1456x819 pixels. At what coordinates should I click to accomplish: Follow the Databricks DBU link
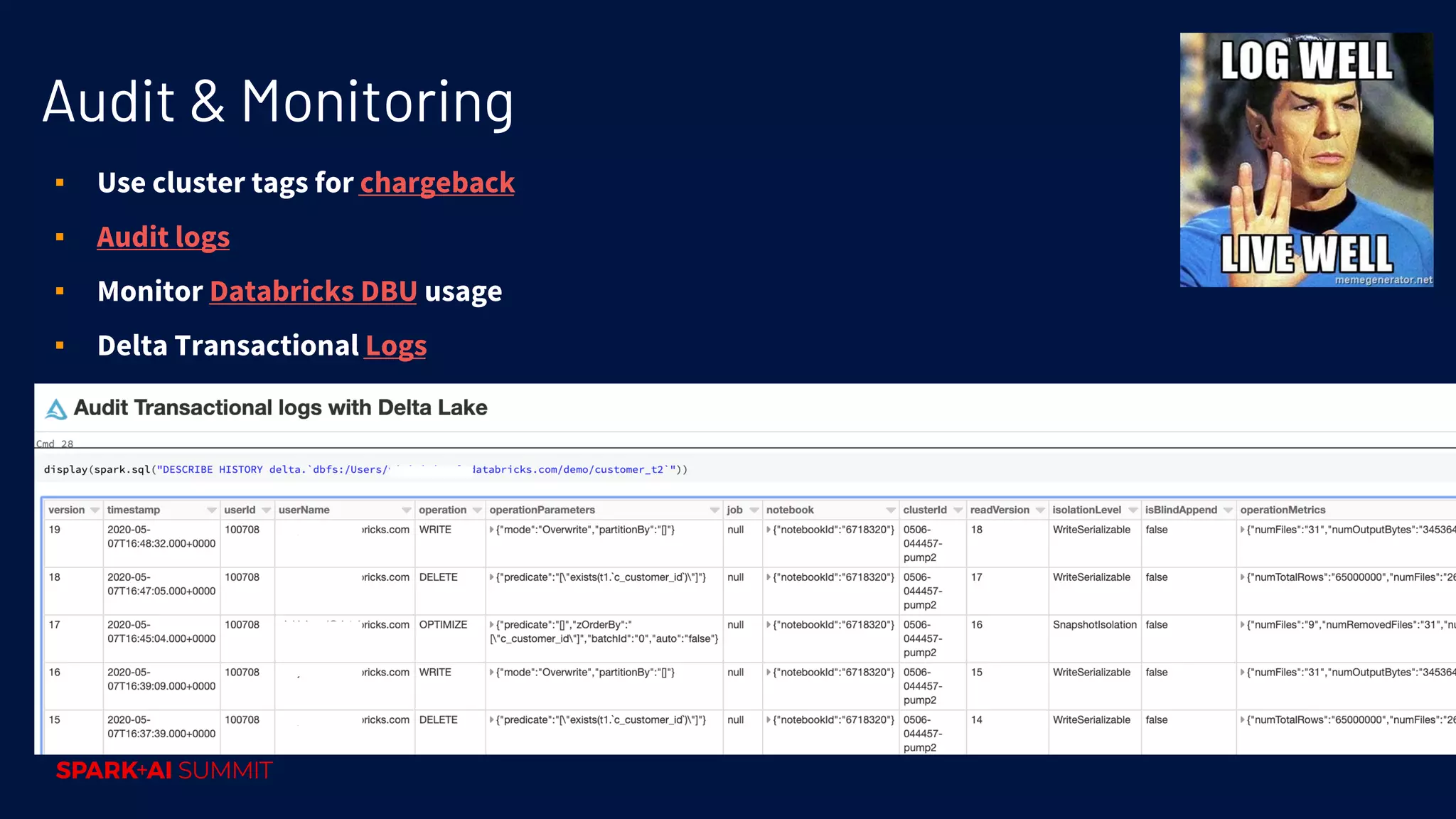click(x=313, y=291)
